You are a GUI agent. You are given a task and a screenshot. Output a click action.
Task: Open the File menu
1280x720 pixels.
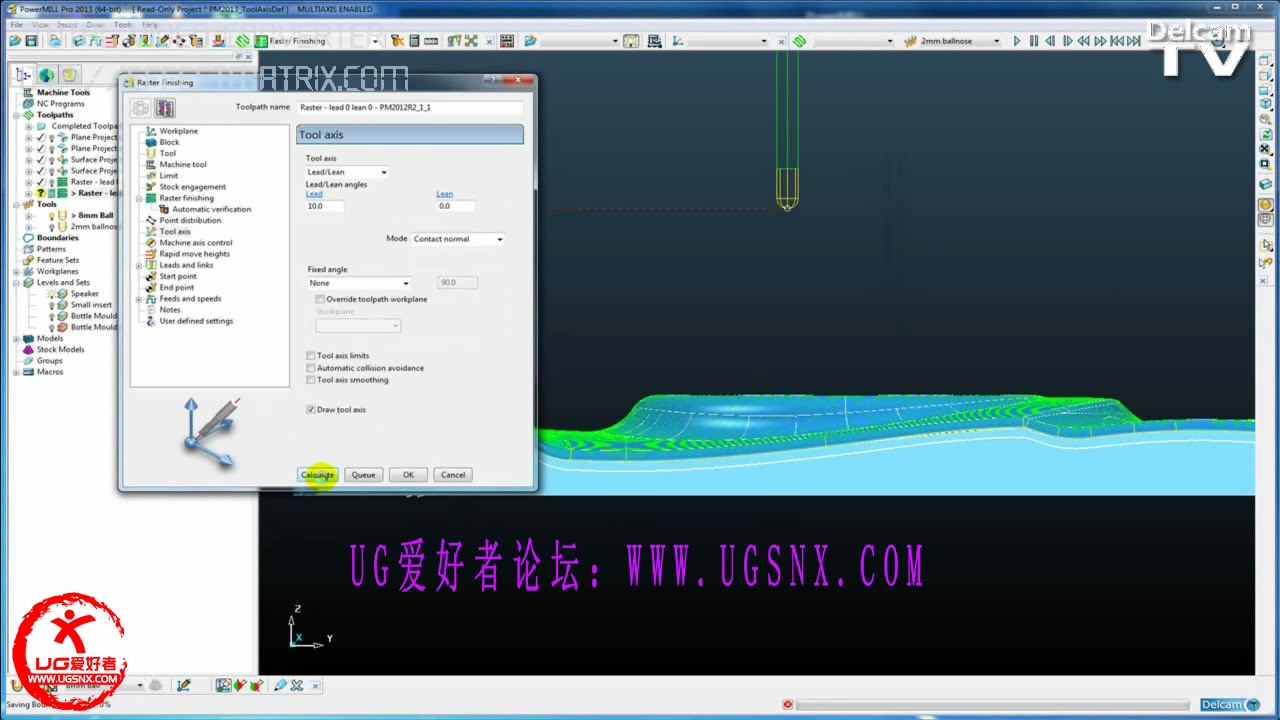[x=16, y=24]
